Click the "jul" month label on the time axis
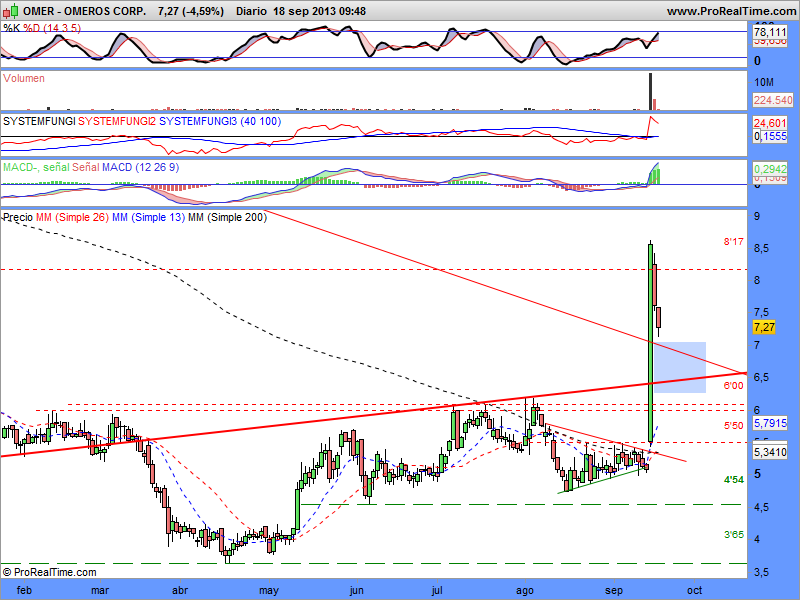 [x=437, y=590]
